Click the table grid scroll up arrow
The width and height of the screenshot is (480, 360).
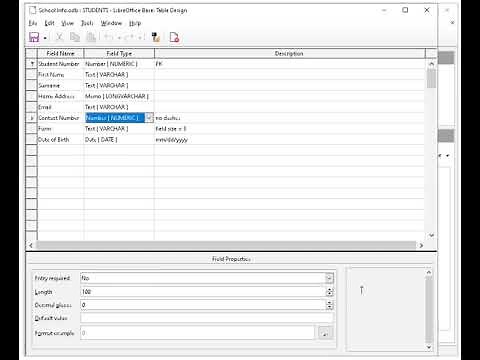[x=431, y=64]
